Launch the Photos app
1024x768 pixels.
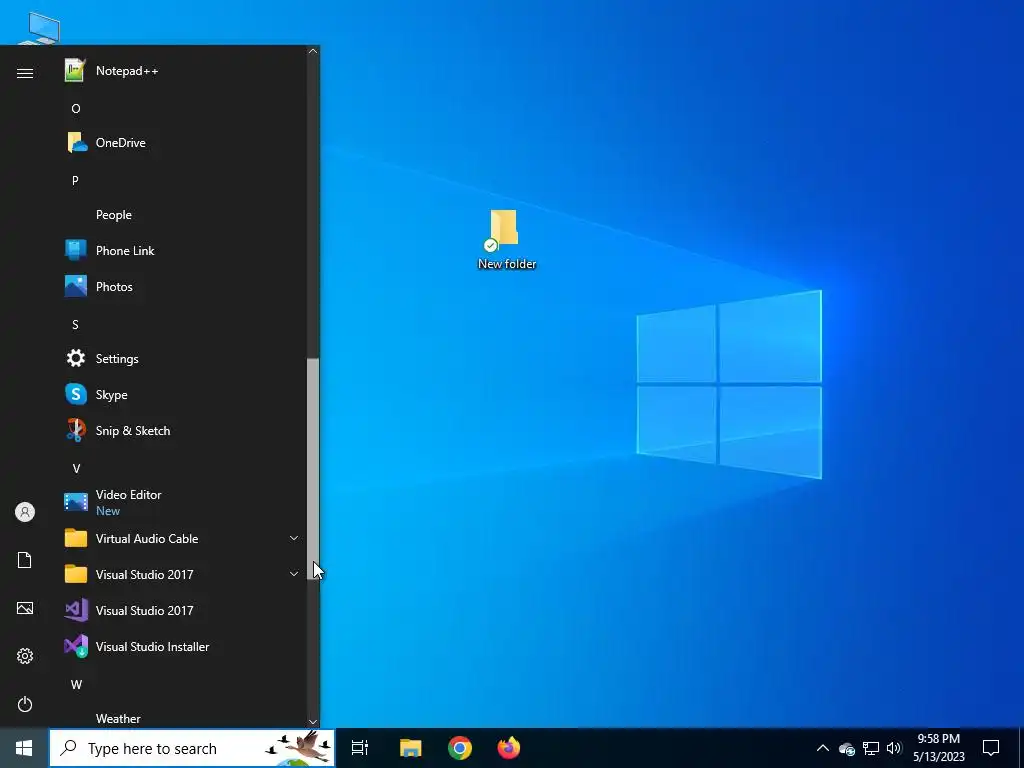pos(183,287)
